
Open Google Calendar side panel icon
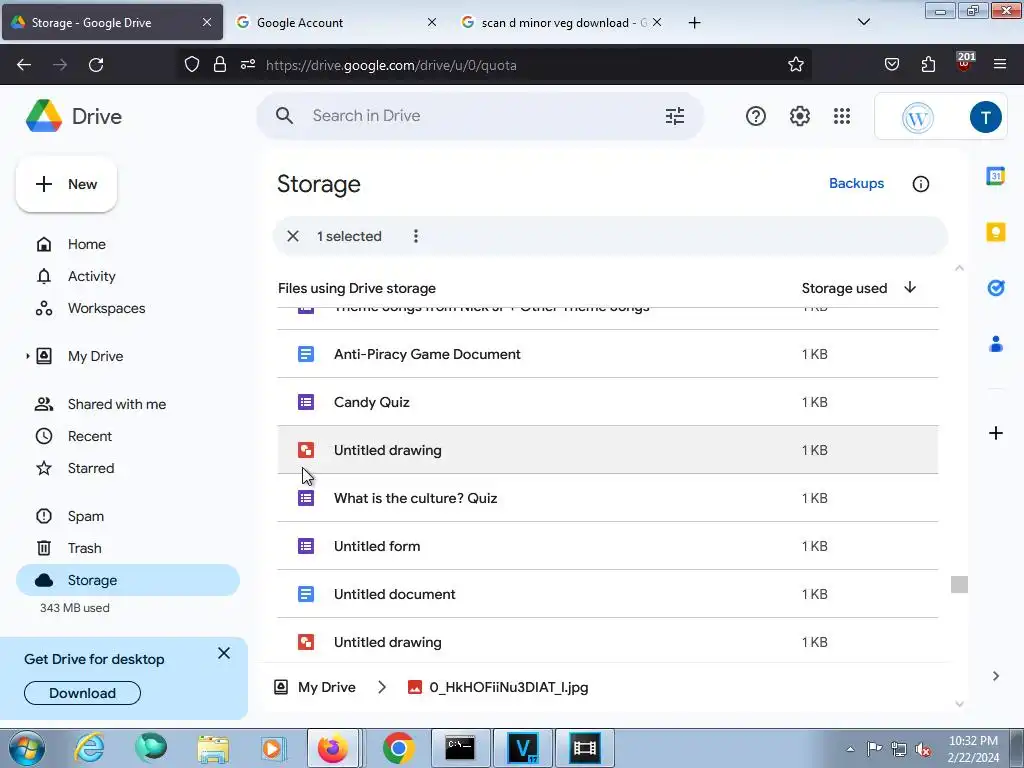click(995, 176)
